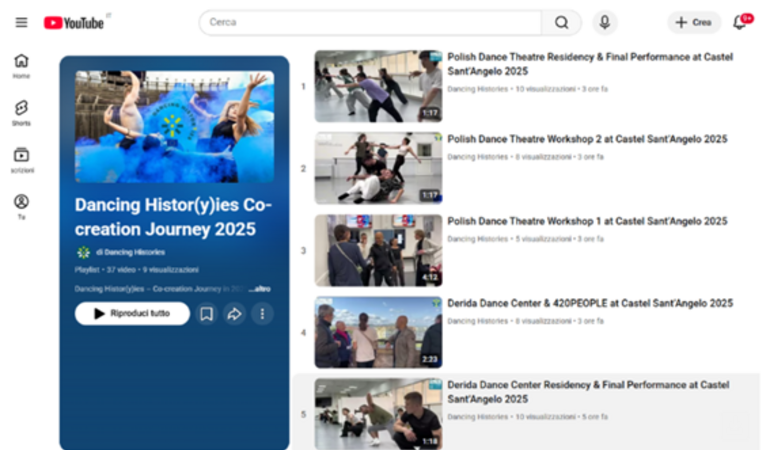Open playlist three-dot more options
Screen dimensions: 770x450
[x=262, y=313]
